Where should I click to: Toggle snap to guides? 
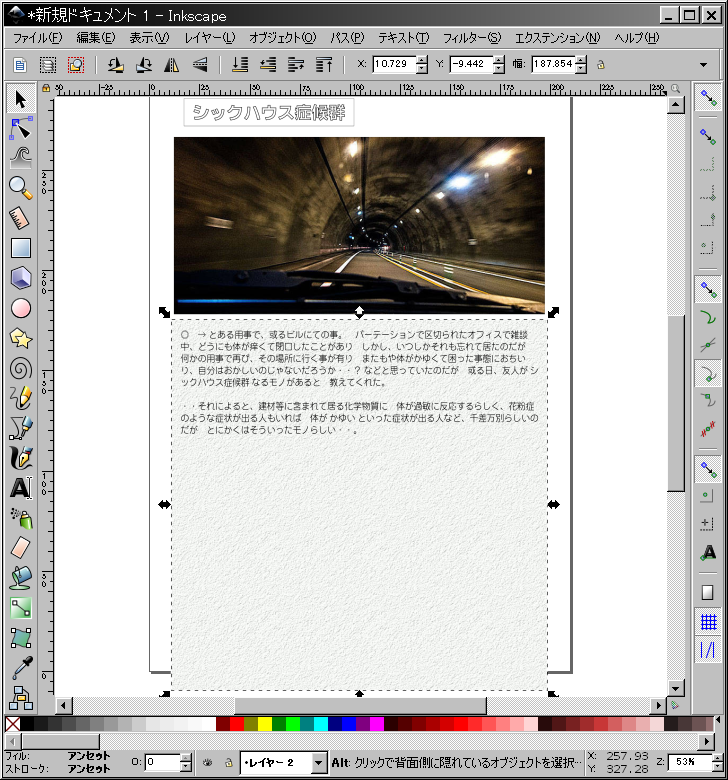tap(708, 650)
